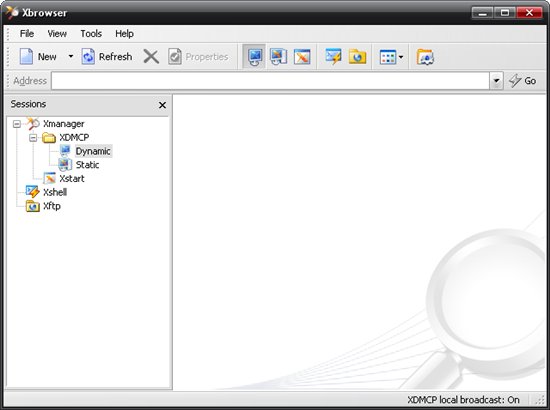Click the XDMCP static sessions toolbar icon
The width and height of the screenshot is (550, 410).
tap(279, 56)
